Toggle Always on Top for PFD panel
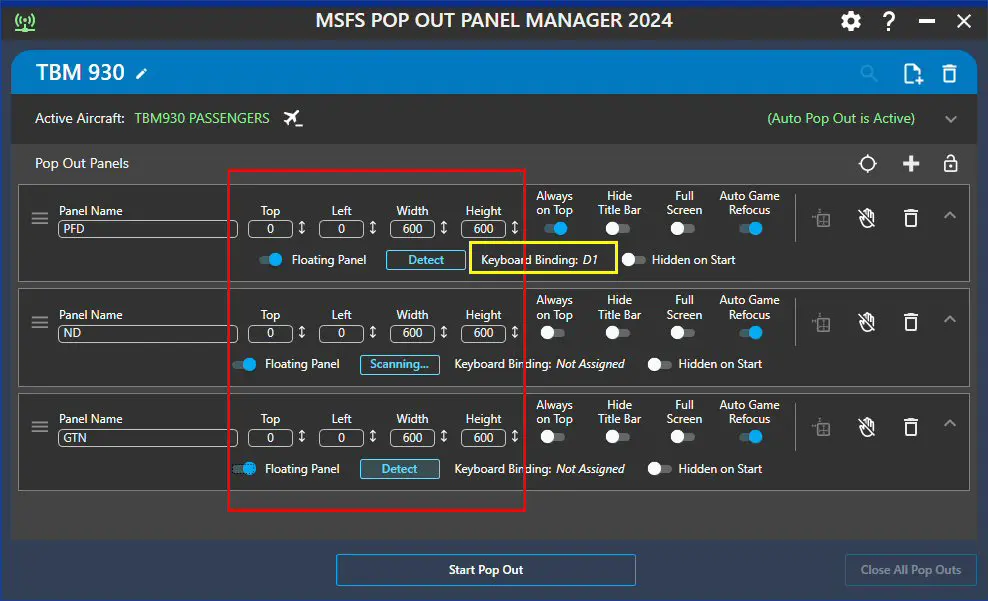The height and width of the screenshot is (601, 988). [x=555, y=228]
